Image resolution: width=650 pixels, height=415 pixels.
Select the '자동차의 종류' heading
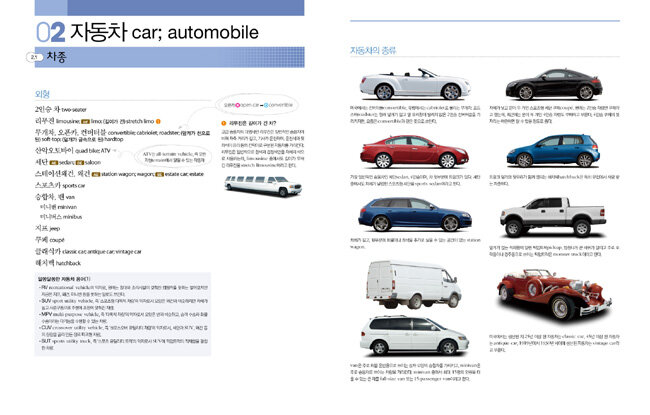click(x=371, y=50)
